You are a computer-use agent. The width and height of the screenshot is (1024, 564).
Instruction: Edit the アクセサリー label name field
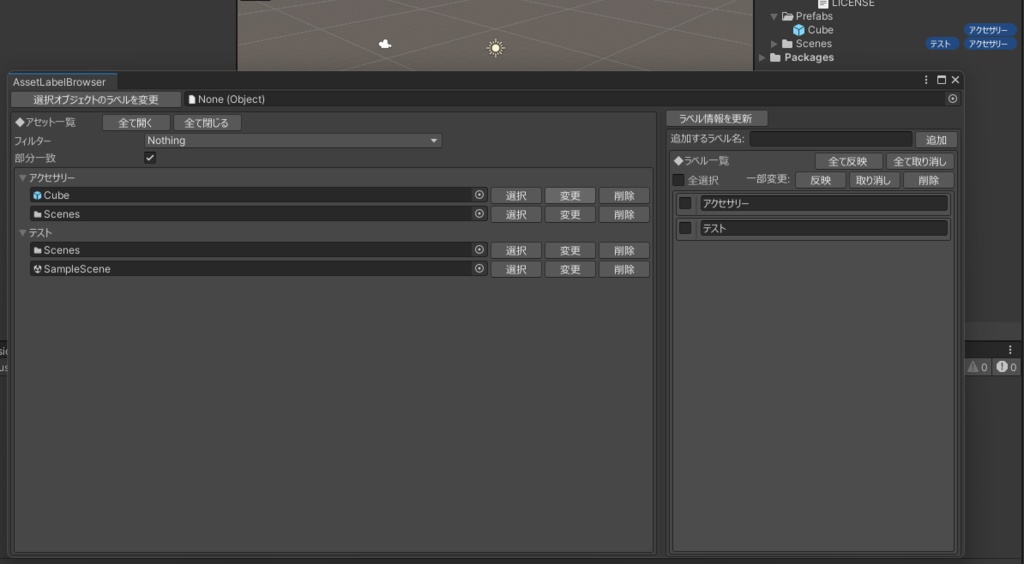(x=824, y=204)
